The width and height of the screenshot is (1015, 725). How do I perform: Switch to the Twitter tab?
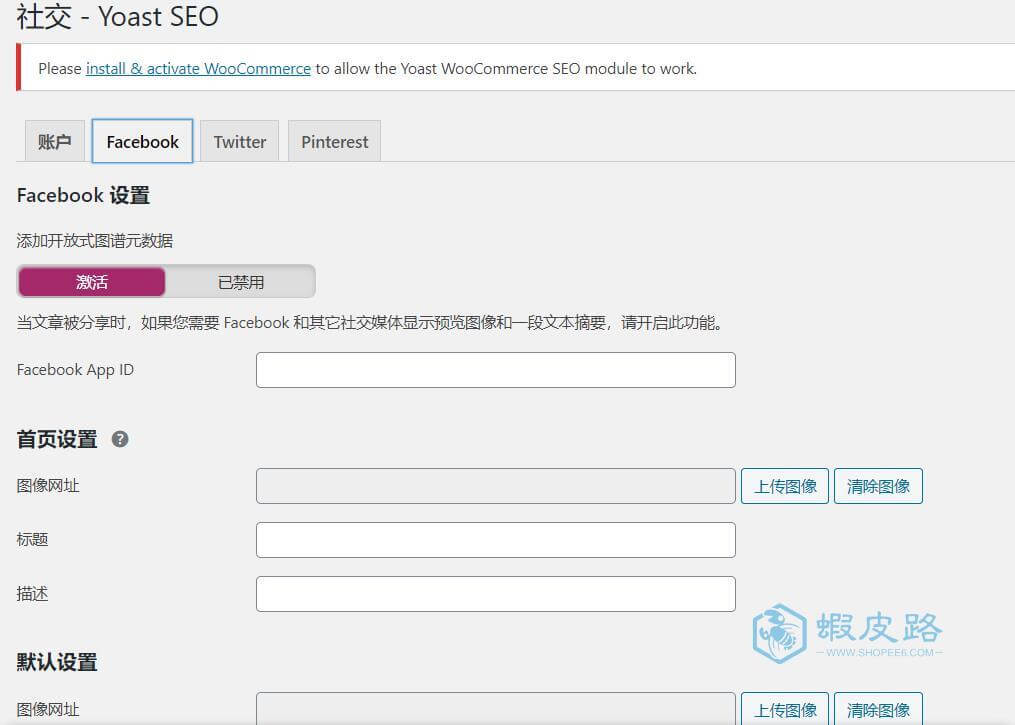pos(240,141)
